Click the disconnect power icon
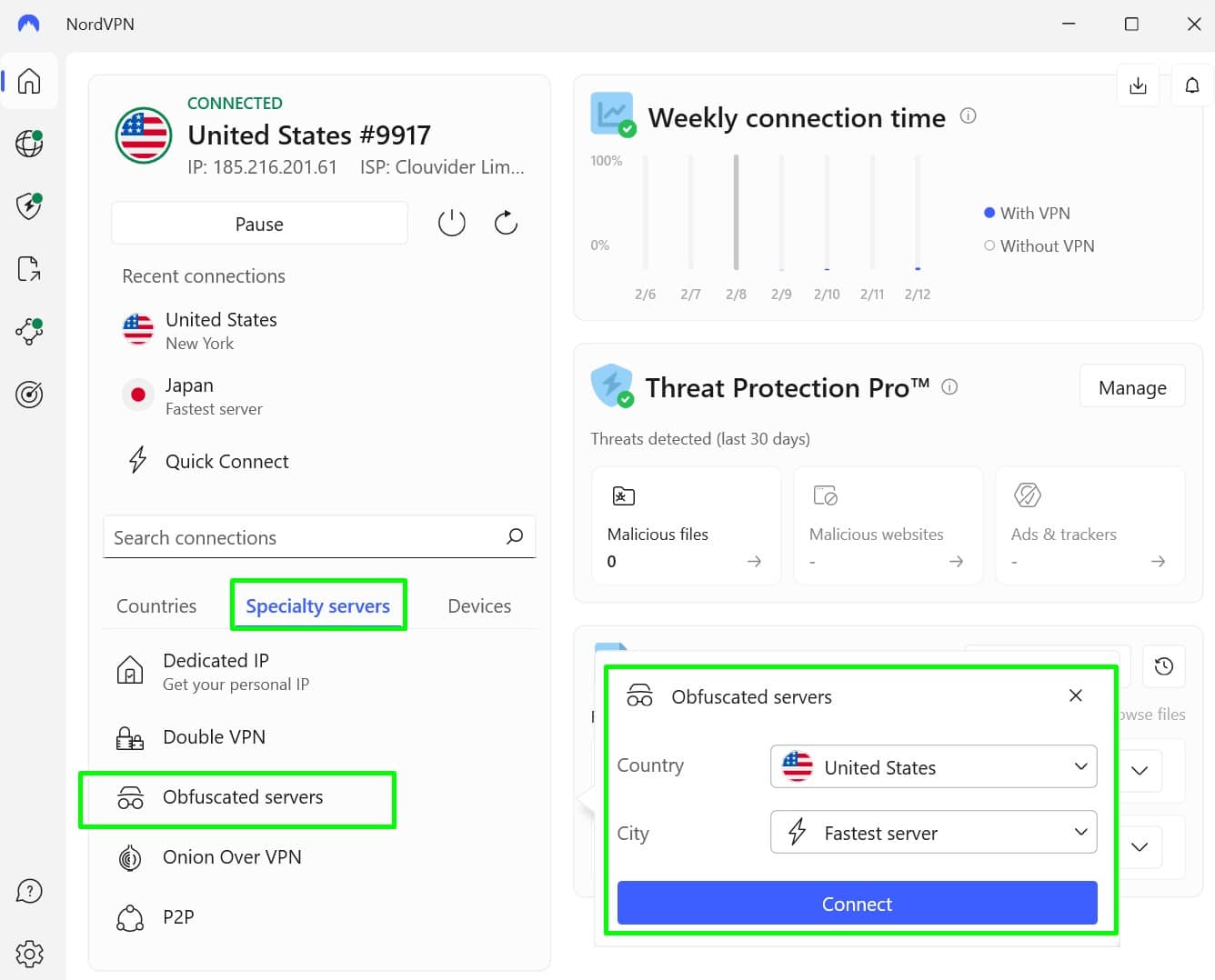The image size is (1215, 980). tap(451, 223)
